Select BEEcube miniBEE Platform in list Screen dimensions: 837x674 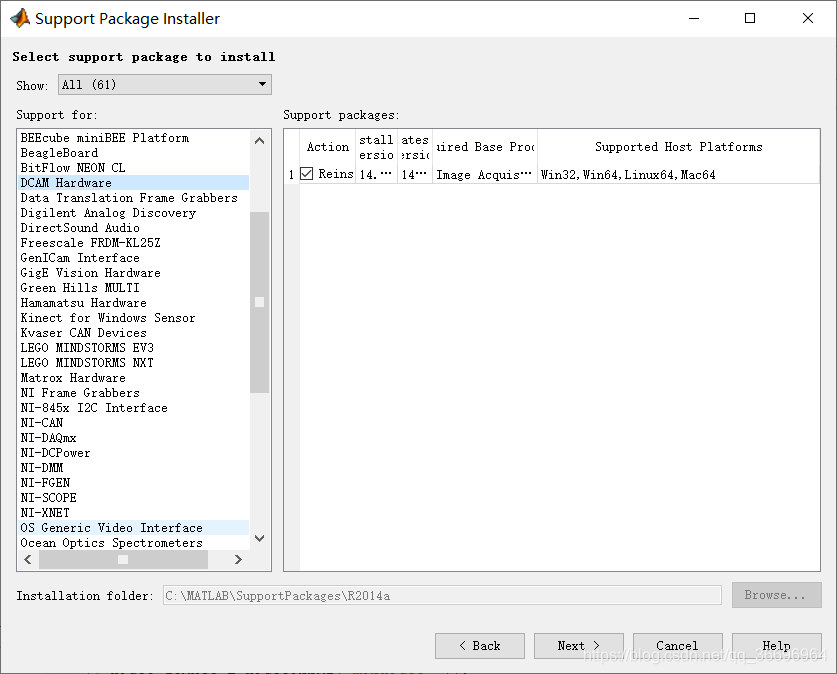click(133, 138)
